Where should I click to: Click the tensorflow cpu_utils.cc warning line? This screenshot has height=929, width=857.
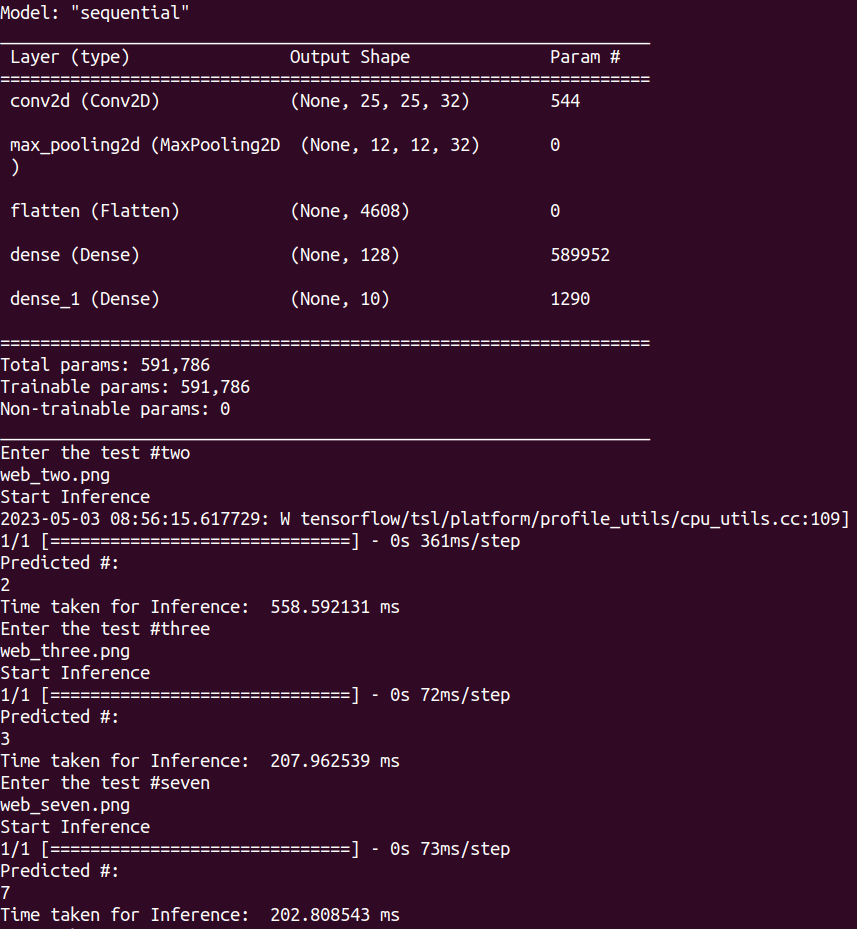(424, 519)
